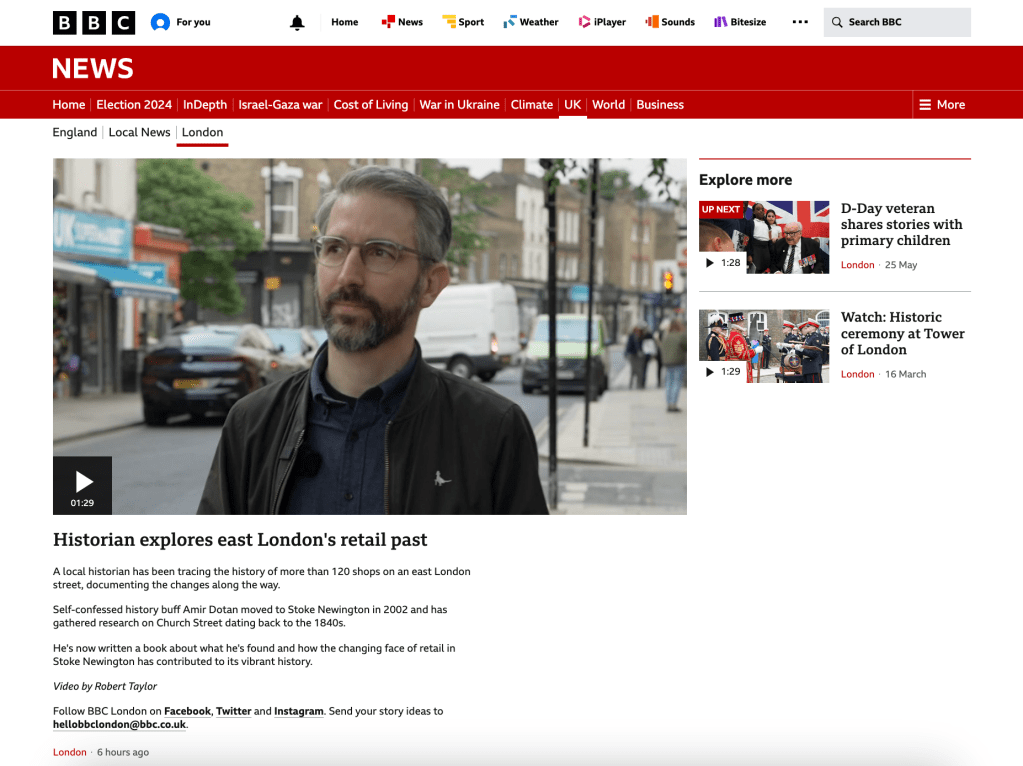Viewport: 1023px width, 766px height.
Task: Switch to the World news section
Action: pos(608,105)
